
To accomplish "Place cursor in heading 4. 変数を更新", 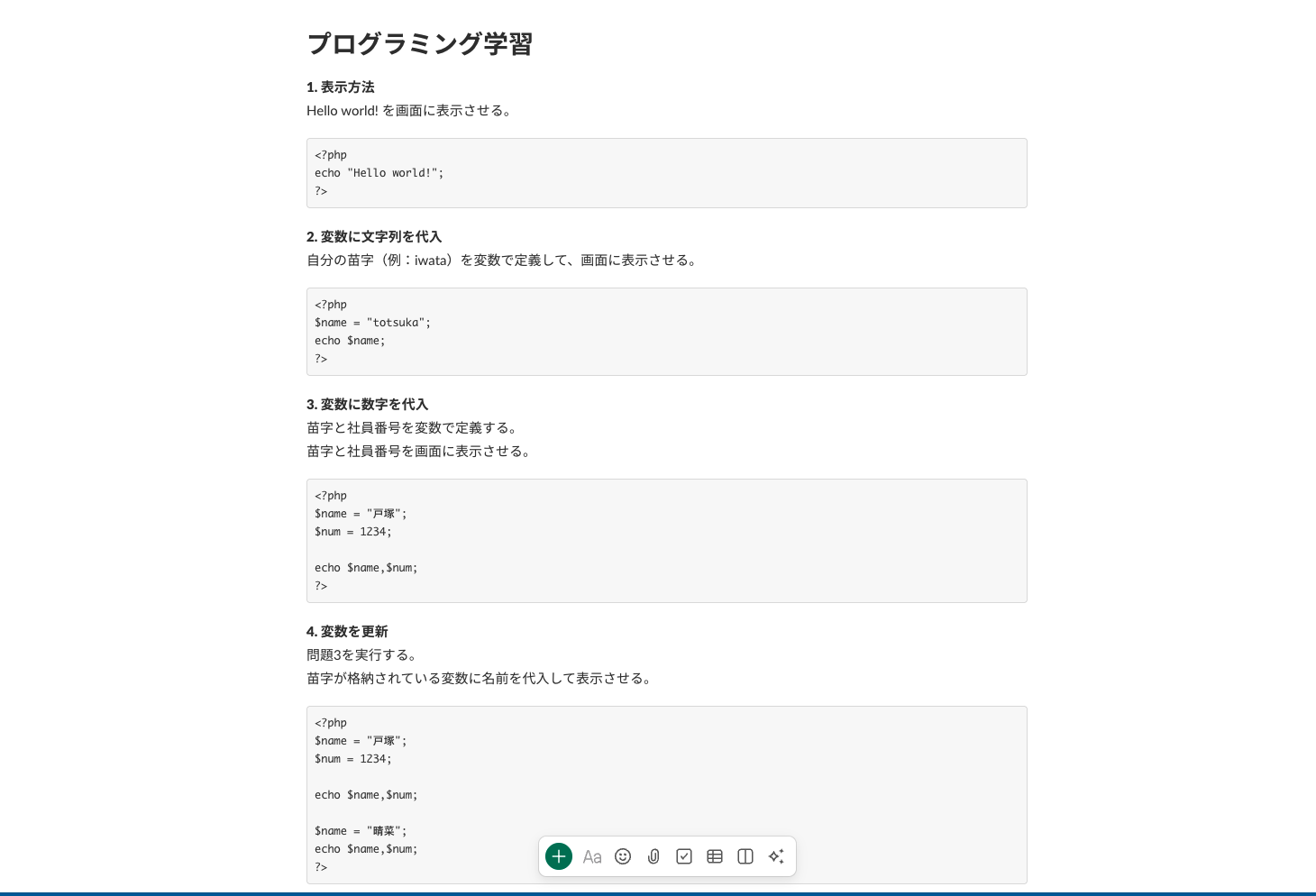I will [348, 632].
